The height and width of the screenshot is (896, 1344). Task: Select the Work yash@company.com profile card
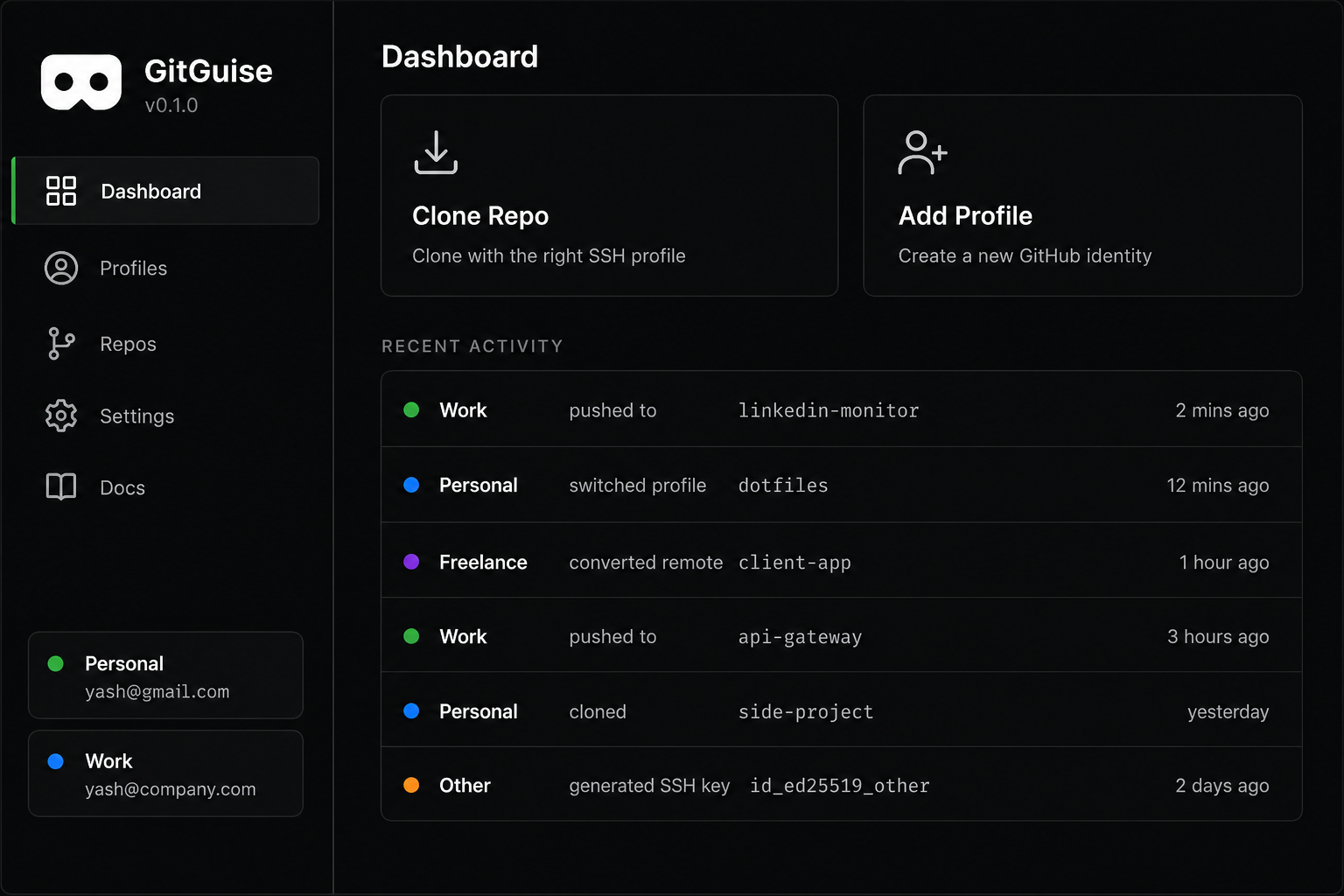pyautogui.click(x=166, y=773)
